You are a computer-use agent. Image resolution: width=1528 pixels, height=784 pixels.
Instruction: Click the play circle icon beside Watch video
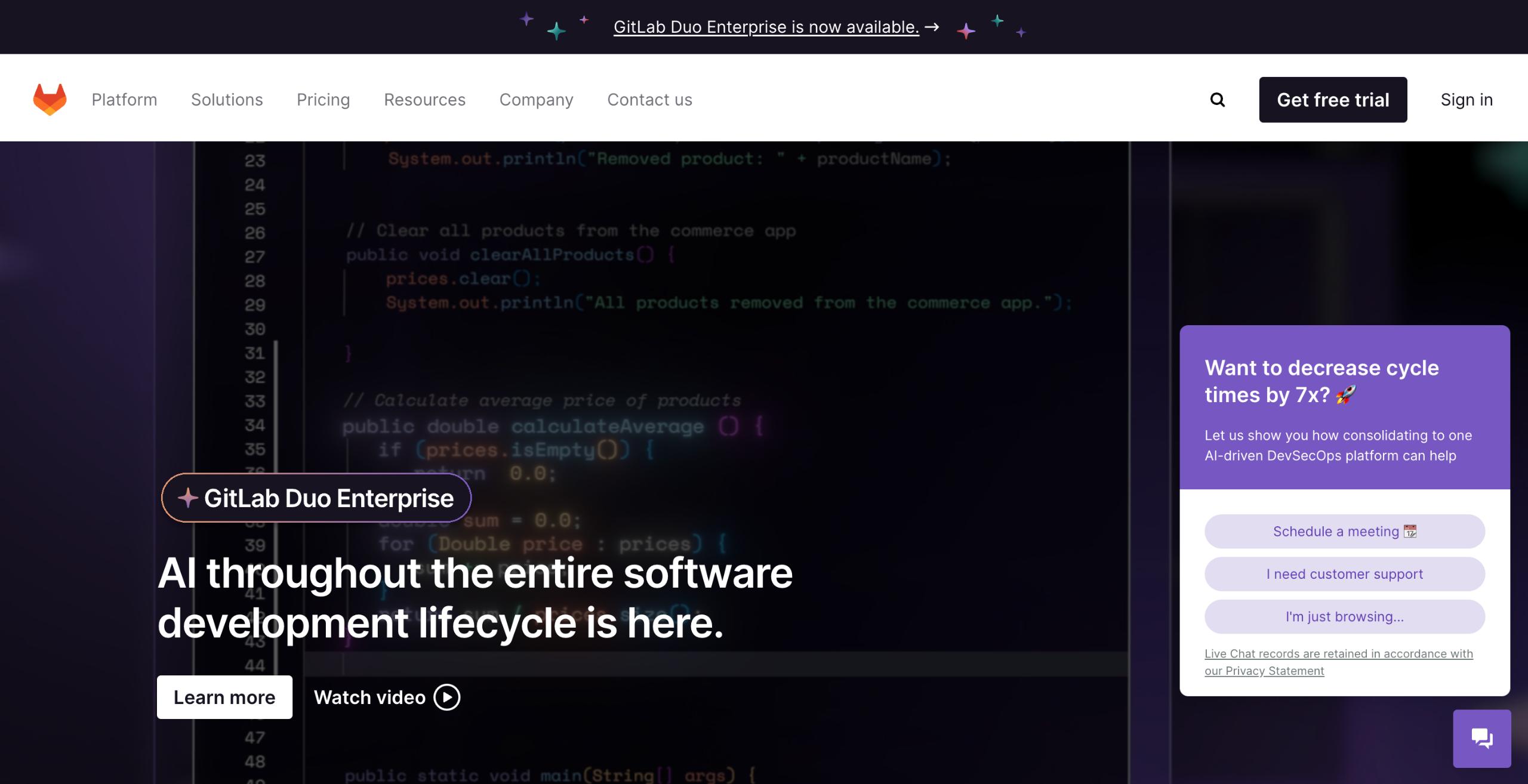(447, 697)
